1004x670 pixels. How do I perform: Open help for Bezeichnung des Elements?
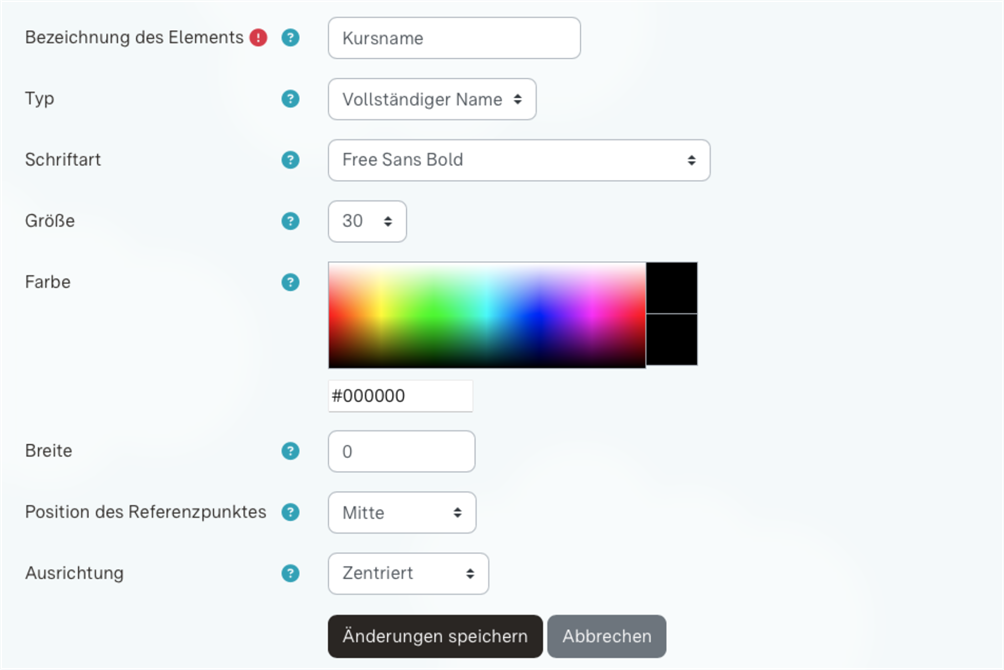(x=290, y=37)
